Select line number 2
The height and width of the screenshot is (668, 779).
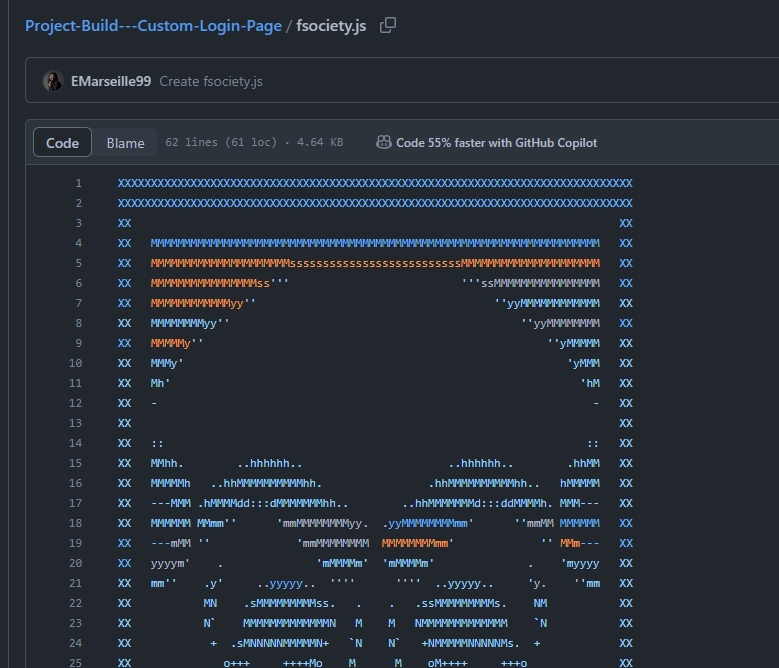(x=78, y=203)
